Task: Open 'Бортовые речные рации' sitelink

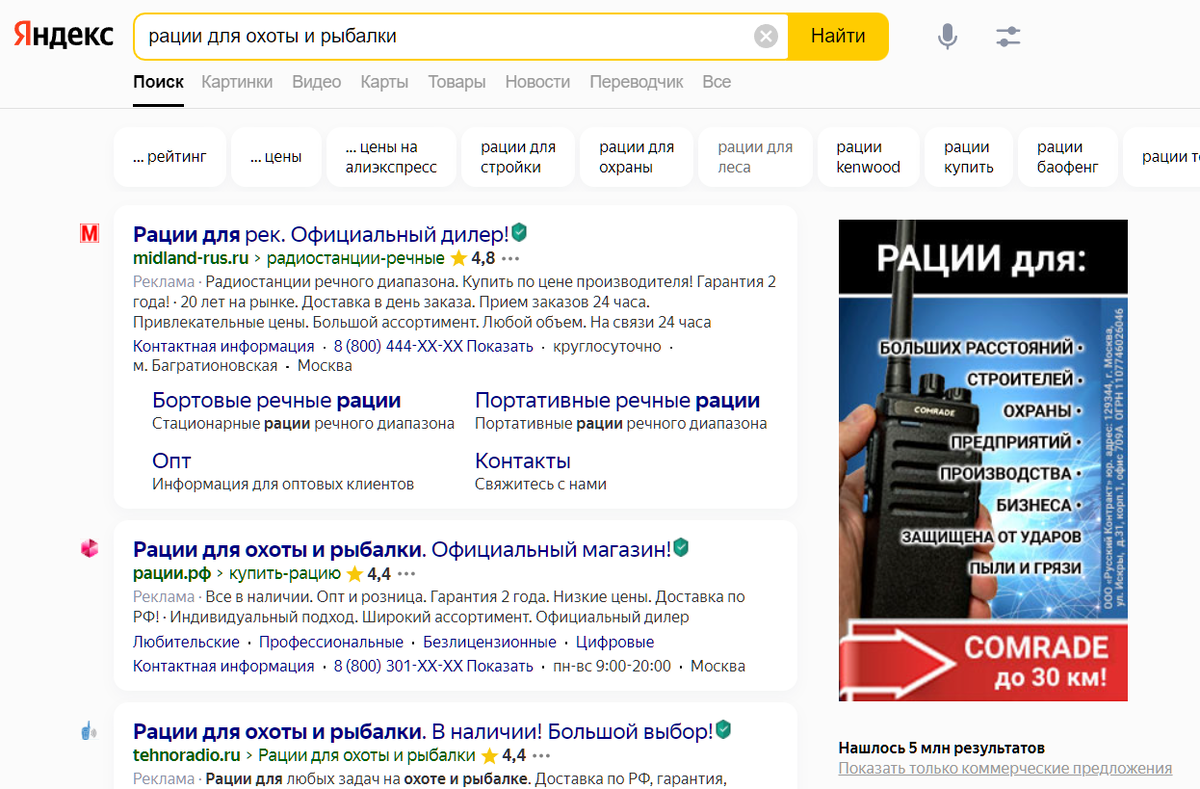Action: tap(276, 400)
